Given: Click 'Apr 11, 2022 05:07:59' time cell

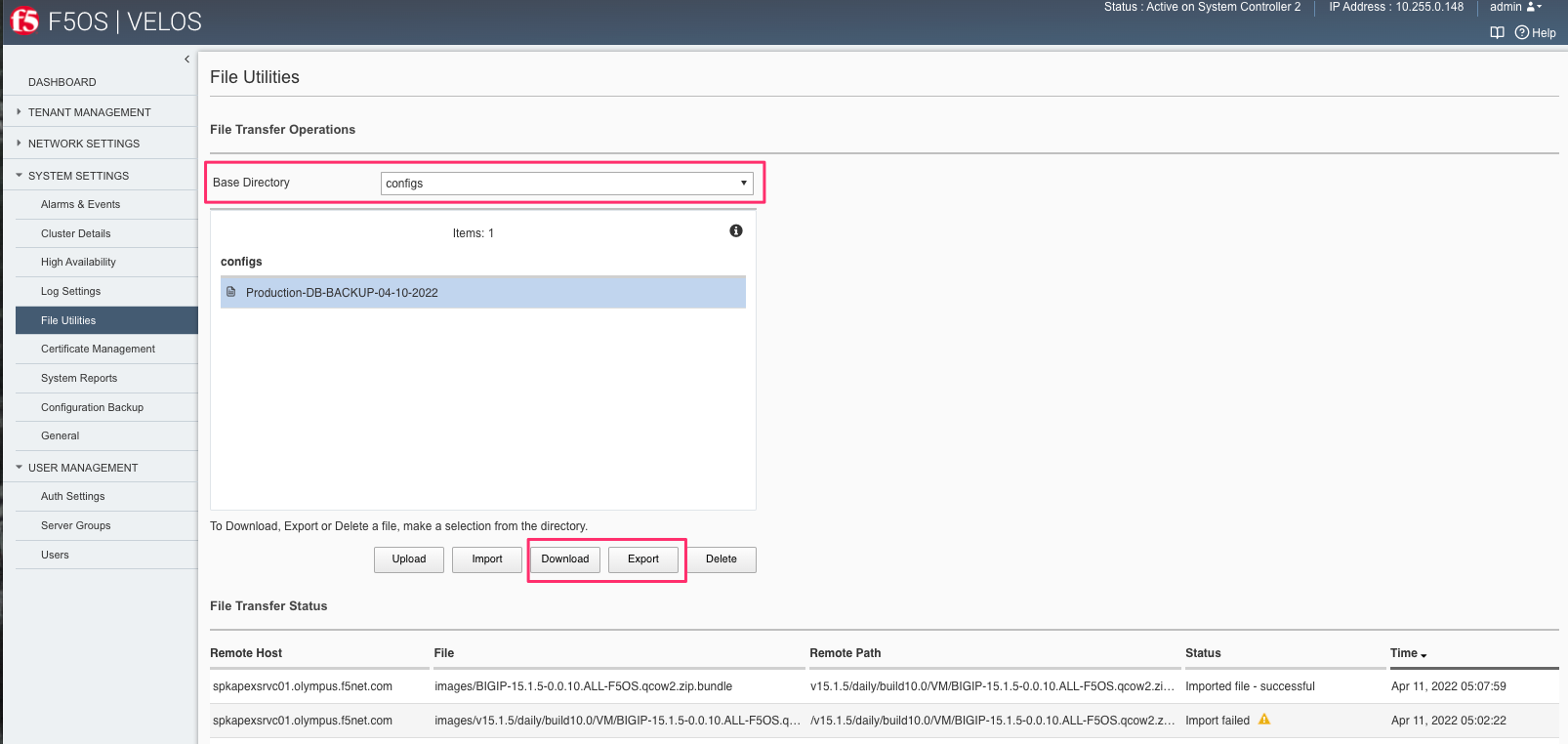Looking at the screenshot, I should click(1449, 686).
